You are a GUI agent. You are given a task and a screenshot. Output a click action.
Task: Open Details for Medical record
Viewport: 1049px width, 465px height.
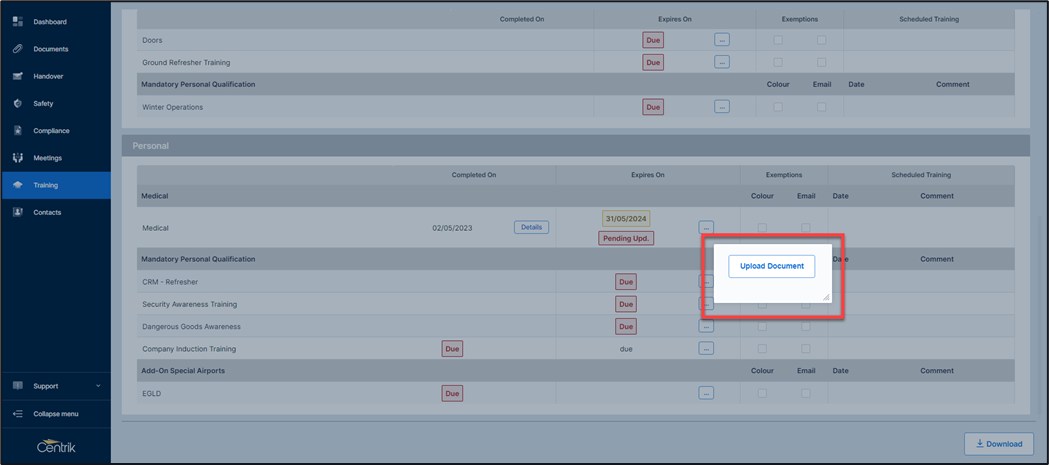[x=531, y=227]
